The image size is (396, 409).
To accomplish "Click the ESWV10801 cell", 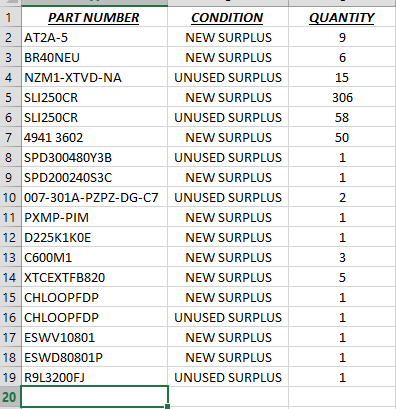I will coord(94,337).
